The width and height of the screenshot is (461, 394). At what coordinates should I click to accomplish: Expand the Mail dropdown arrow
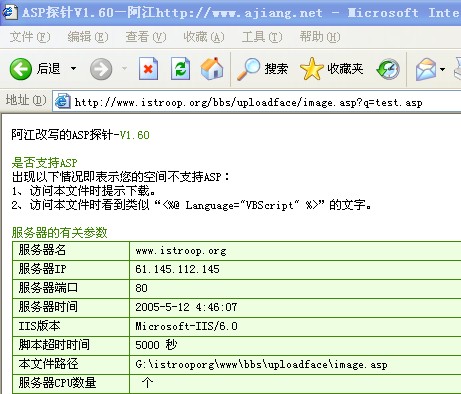(442, 69)
